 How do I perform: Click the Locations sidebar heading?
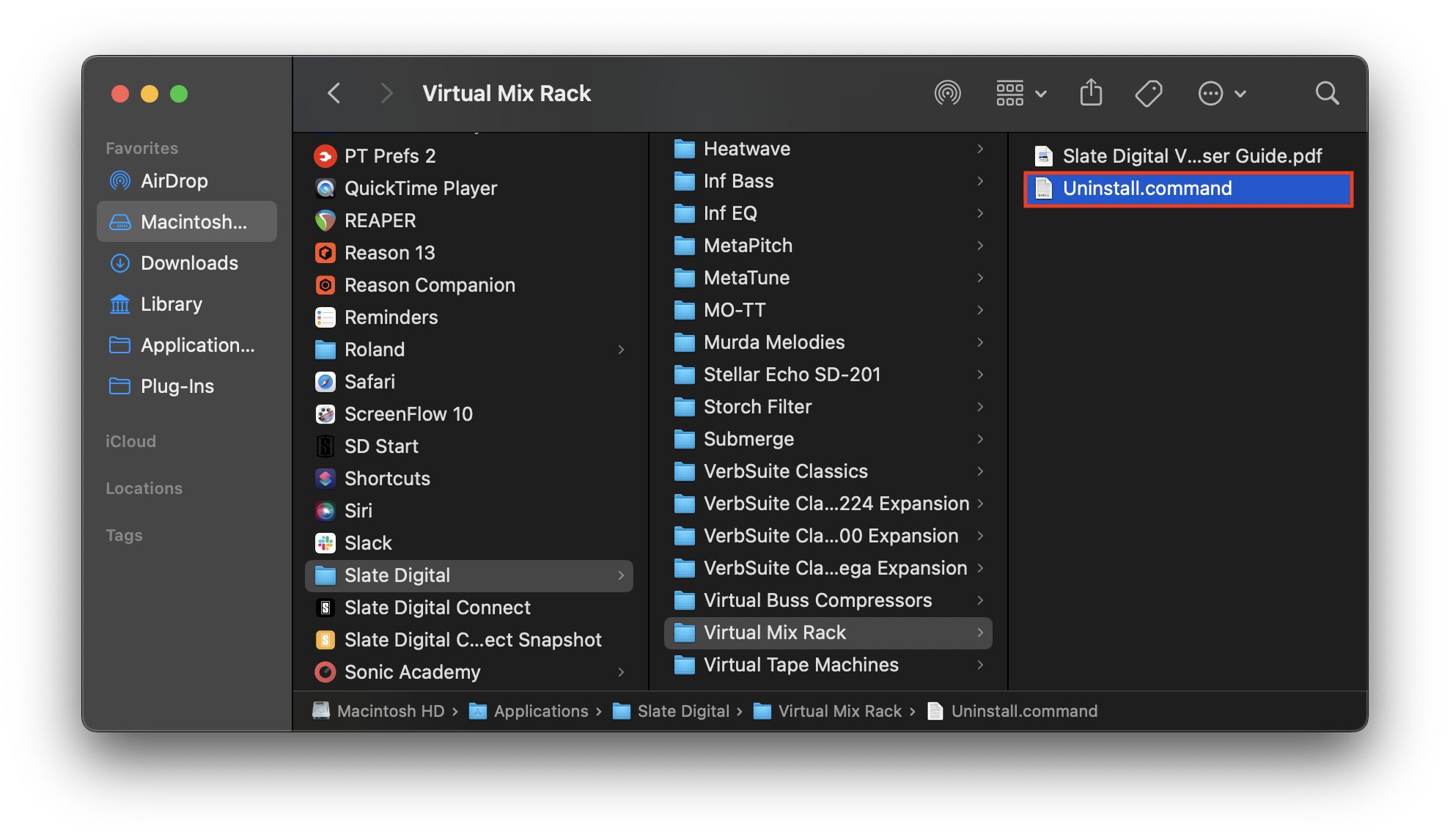[x=144, y=488]
